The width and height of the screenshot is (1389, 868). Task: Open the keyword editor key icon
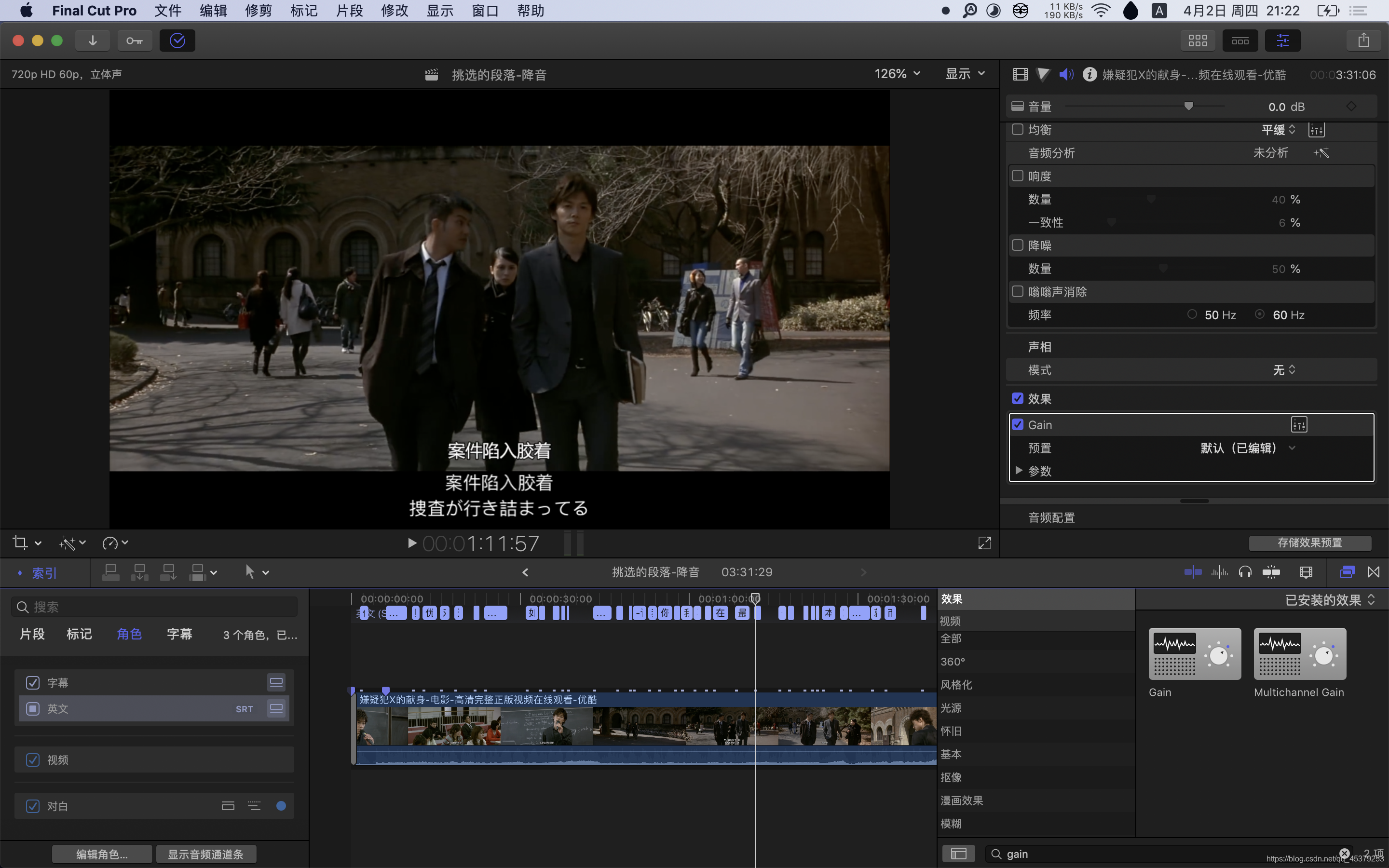point(135,41)
